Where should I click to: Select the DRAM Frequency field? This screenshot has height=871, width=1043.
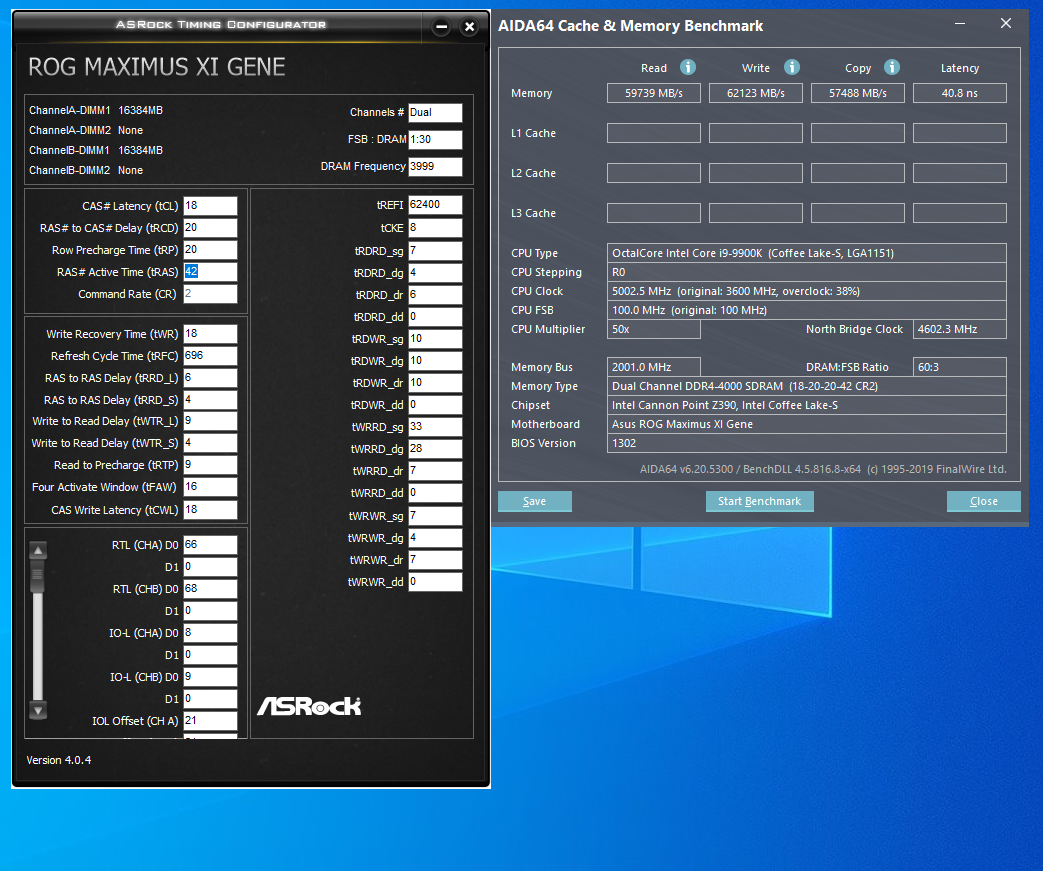(x=435, y=166)
